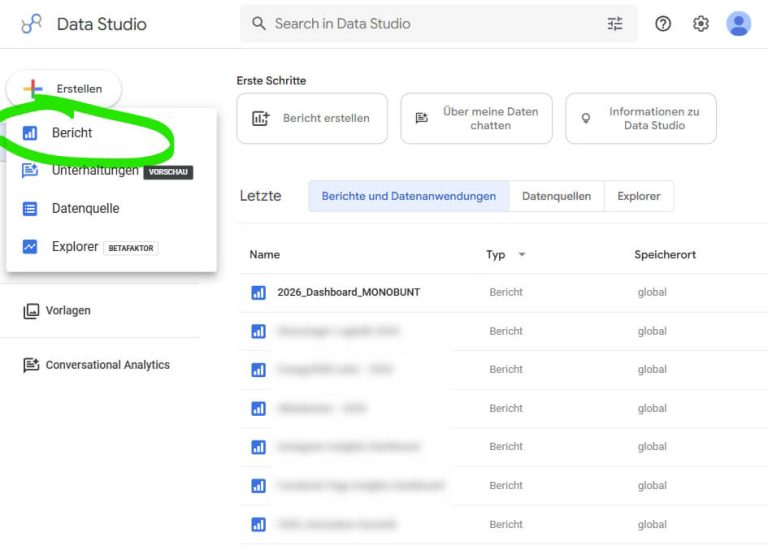Select Explorer in the create menu

(111, 246)
